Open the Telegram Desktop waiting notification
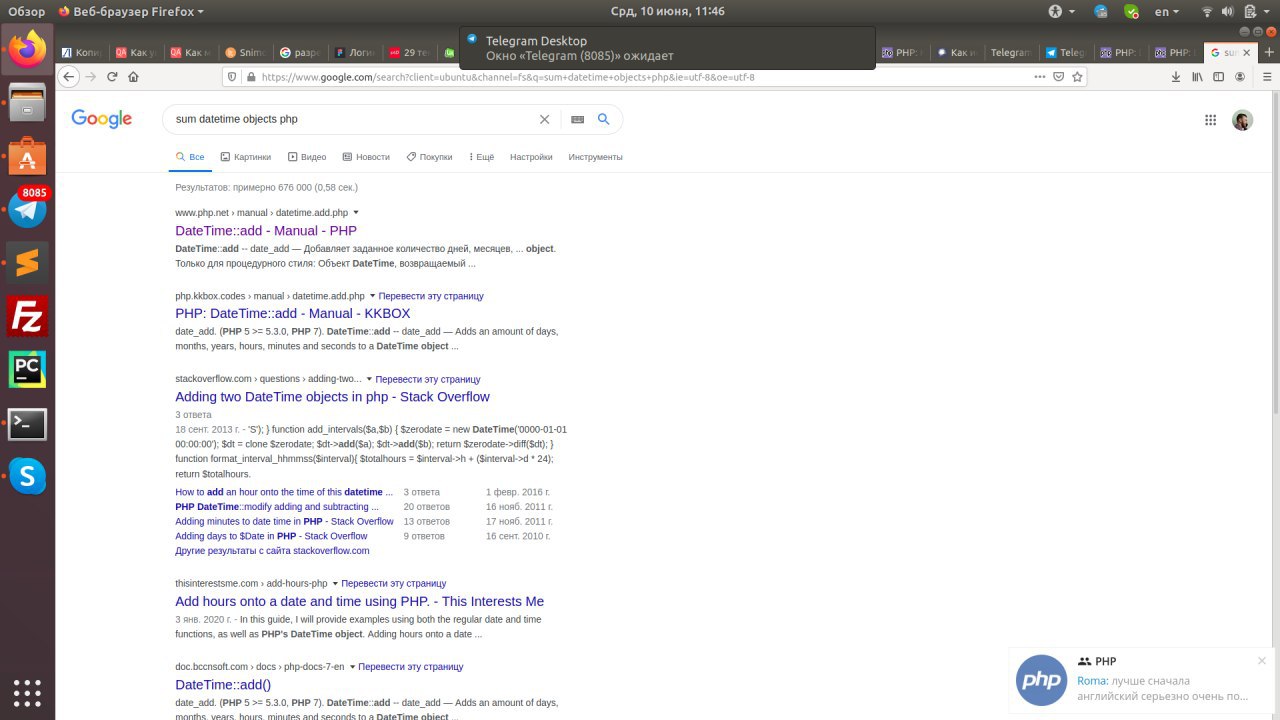 point(666,48)
